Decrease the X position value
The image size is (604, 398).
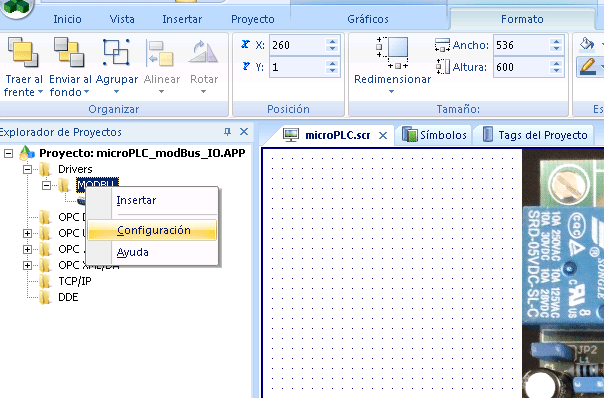click(x=332, y=49)
